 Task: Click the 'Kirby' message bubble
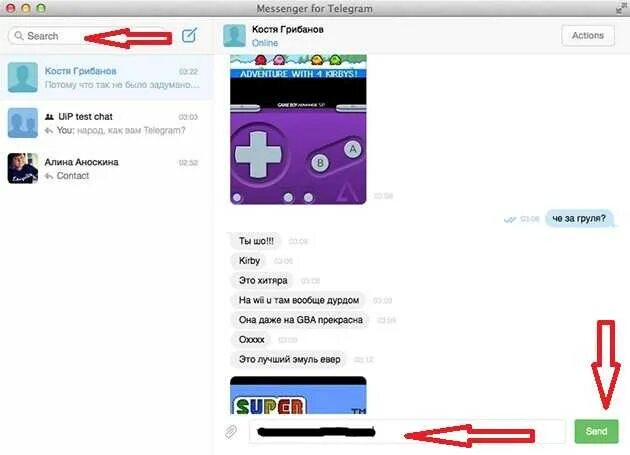pyautogui.click(x=249, y=261)
